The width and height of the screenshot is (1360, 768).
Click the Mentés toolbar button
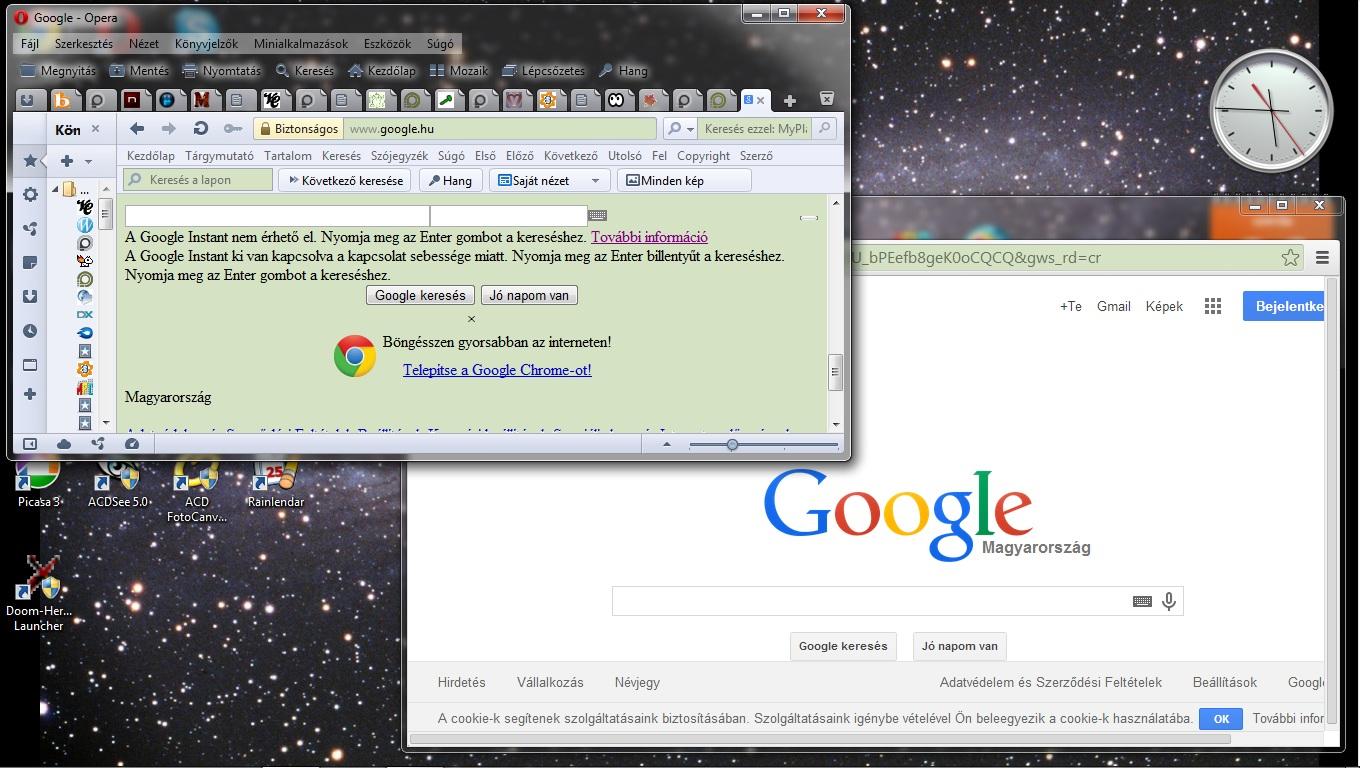[139, 71]
